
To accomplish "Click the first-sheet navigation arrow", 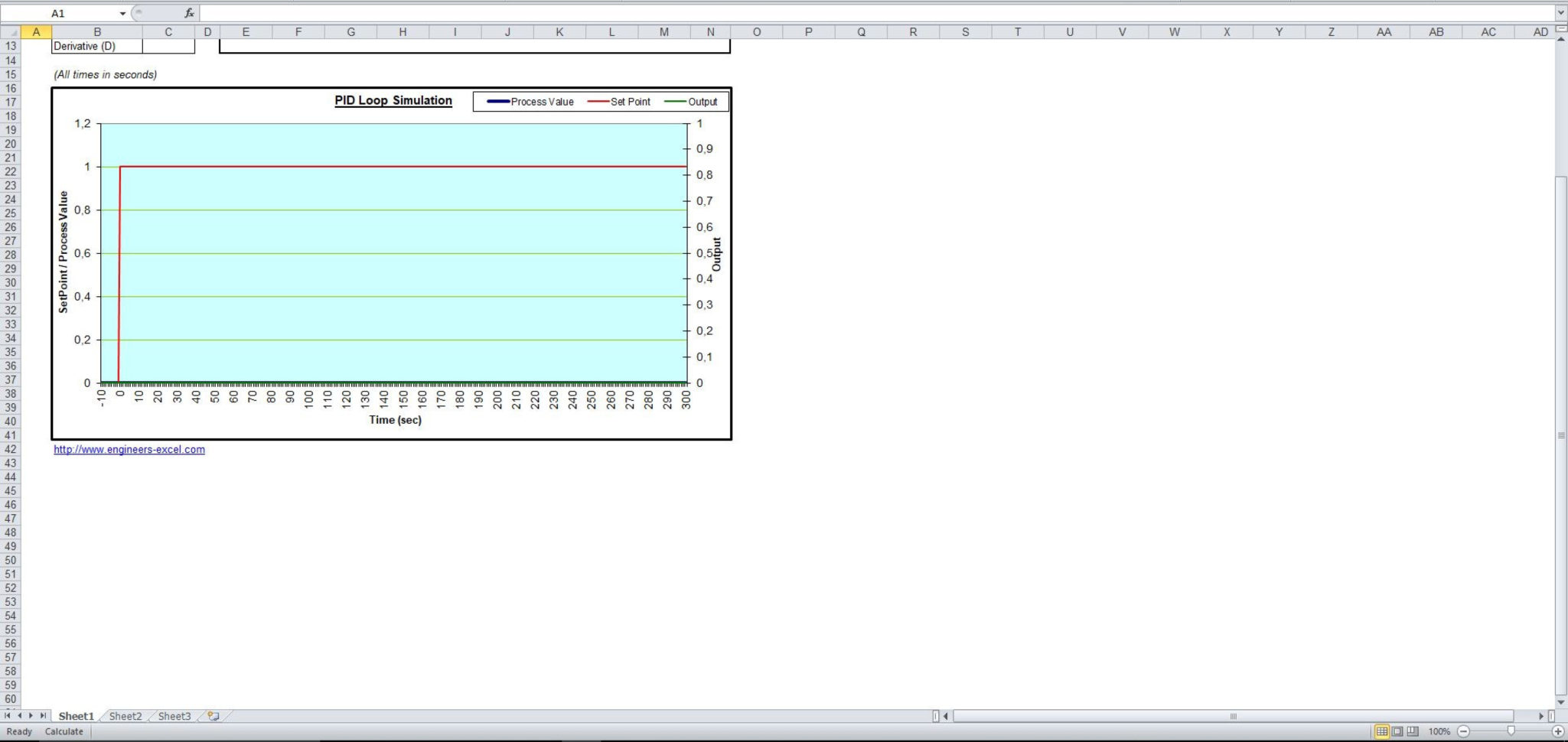I will pos(8,716).
